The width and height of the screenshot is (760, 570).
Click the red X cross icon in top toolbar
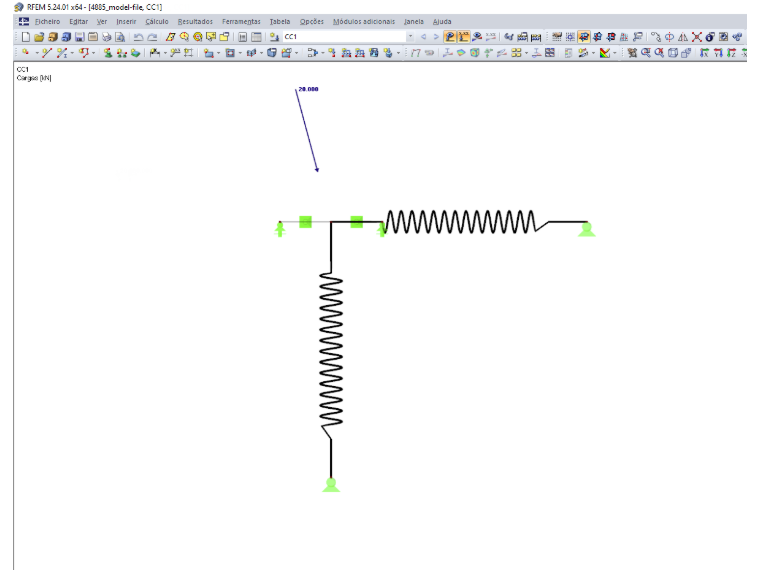(x=697, y=37)
